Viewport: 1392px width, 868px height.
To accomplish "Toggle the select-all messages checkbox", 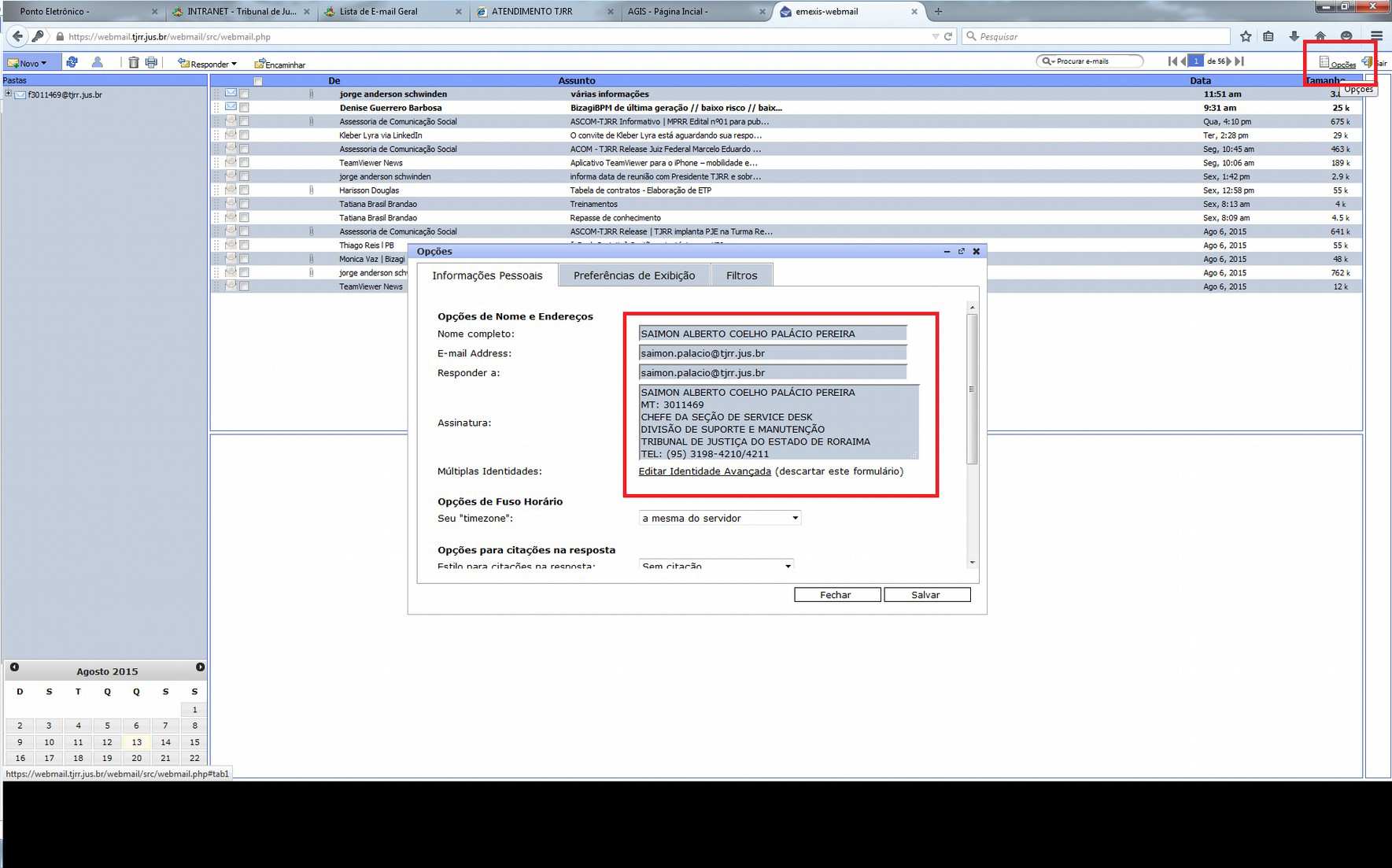I will [x=258, y=81].
